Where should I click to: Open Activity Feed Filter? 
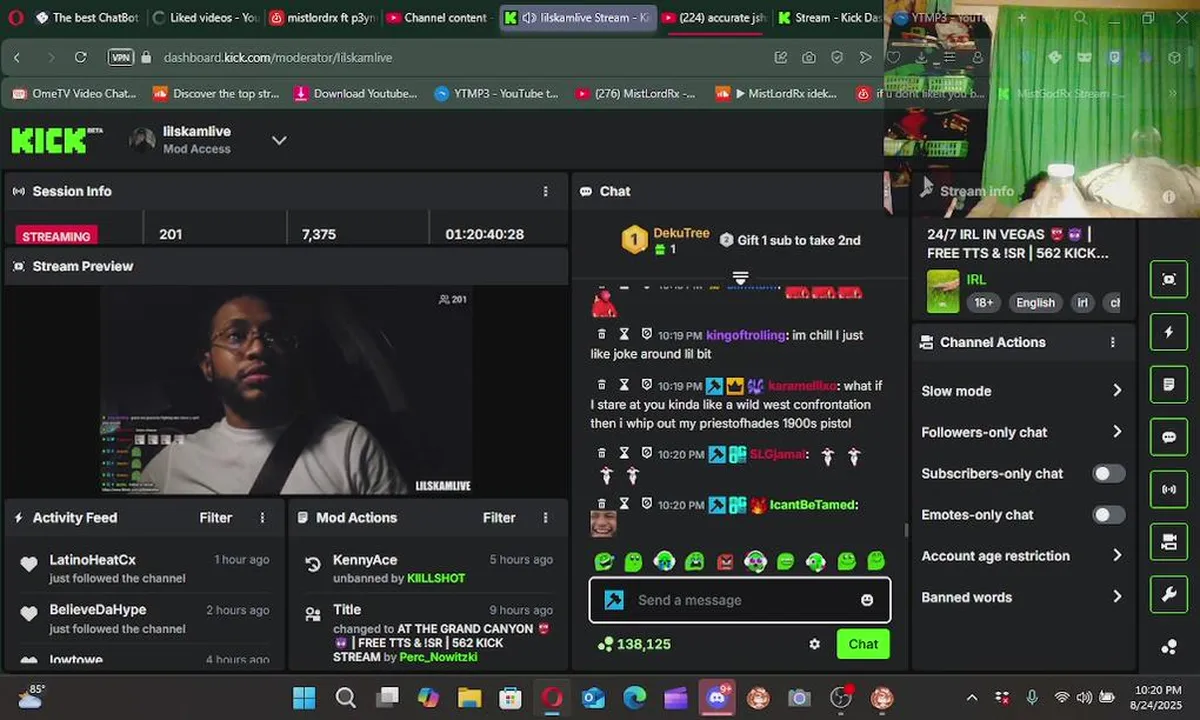coord(215,518)
